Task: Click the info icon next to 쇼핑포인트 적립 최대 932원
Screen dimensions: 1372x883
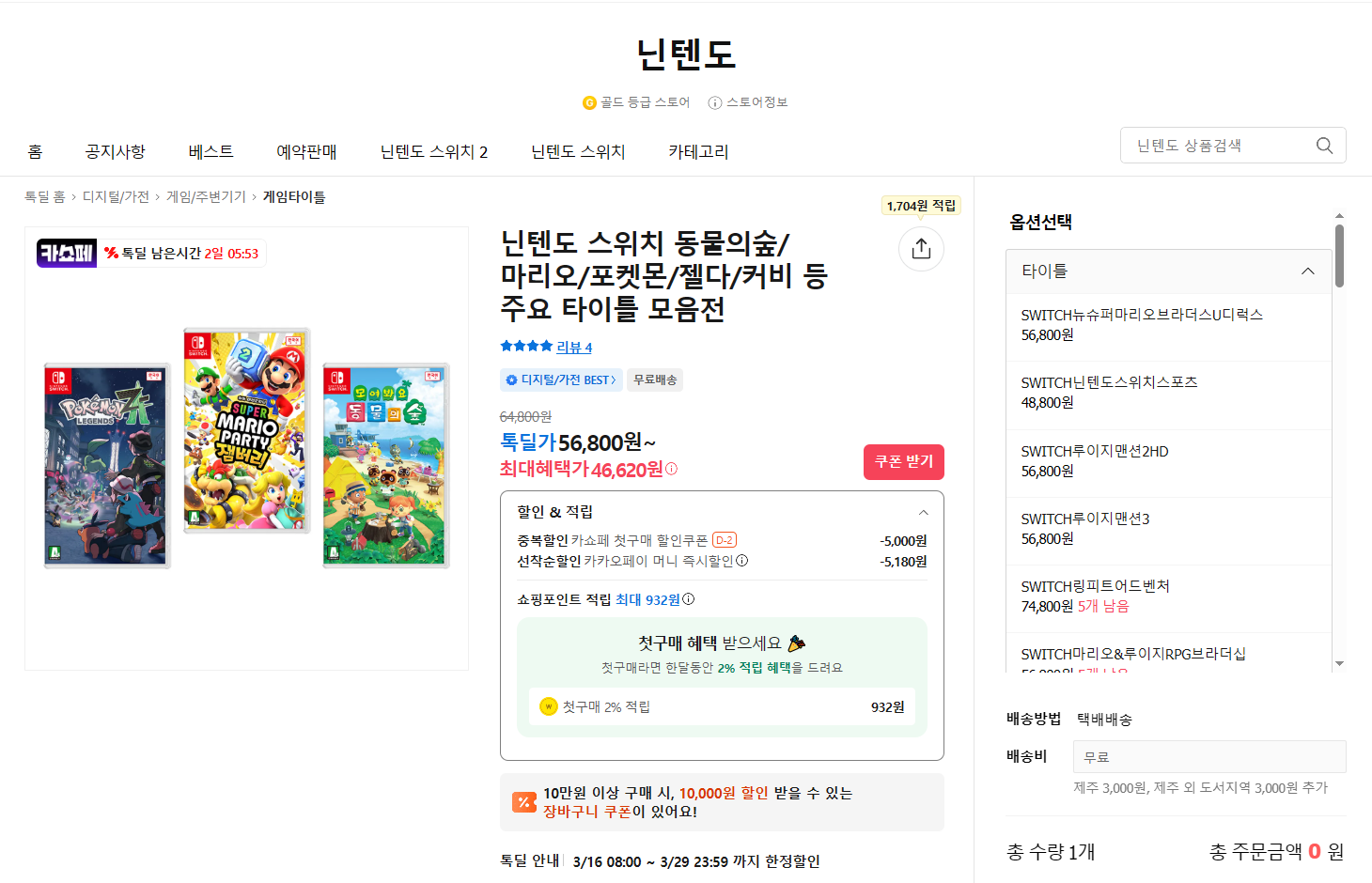Action: 686,599
